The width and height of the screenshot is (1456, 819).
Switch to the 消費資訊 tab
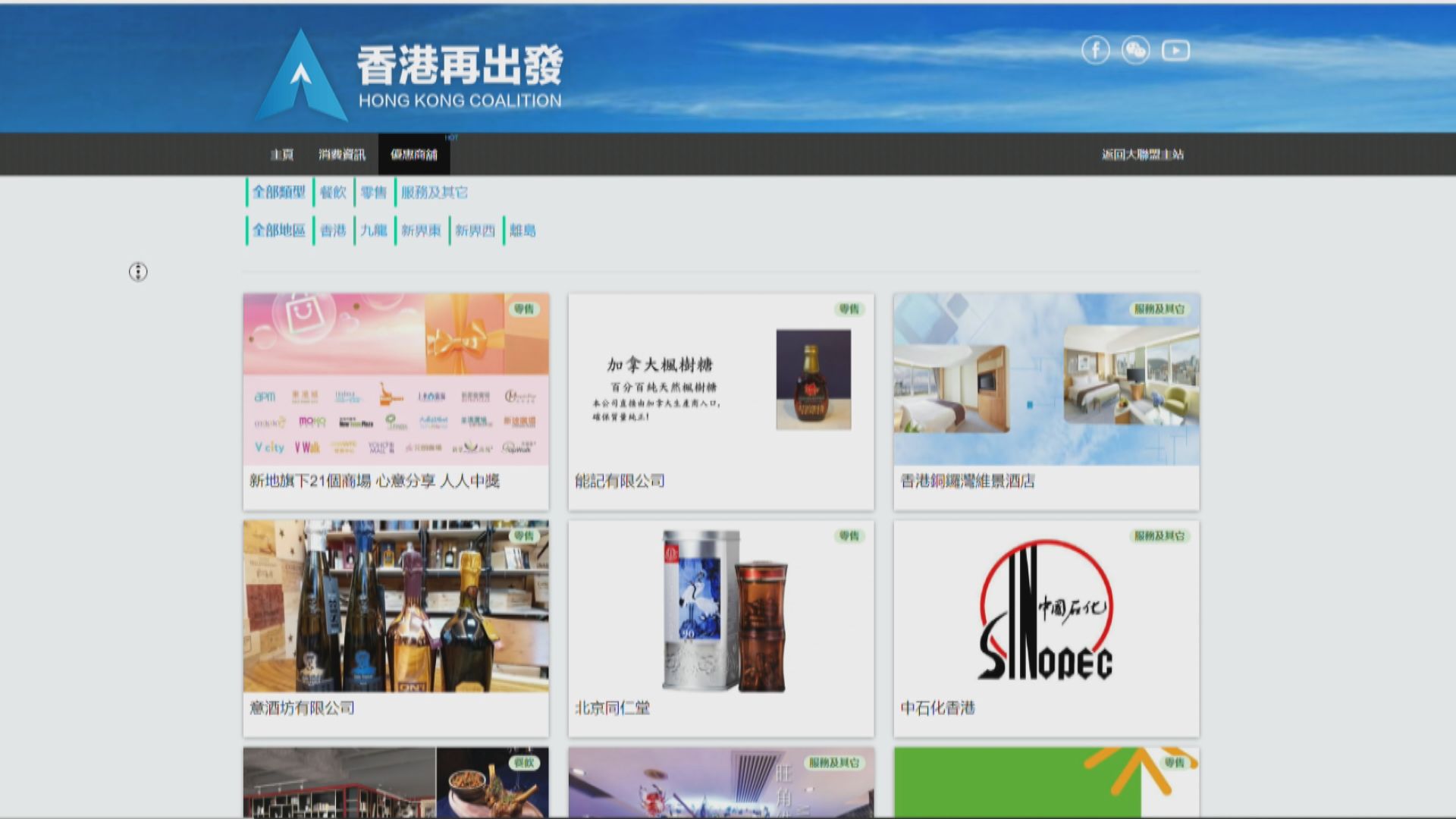click(342, 154)
